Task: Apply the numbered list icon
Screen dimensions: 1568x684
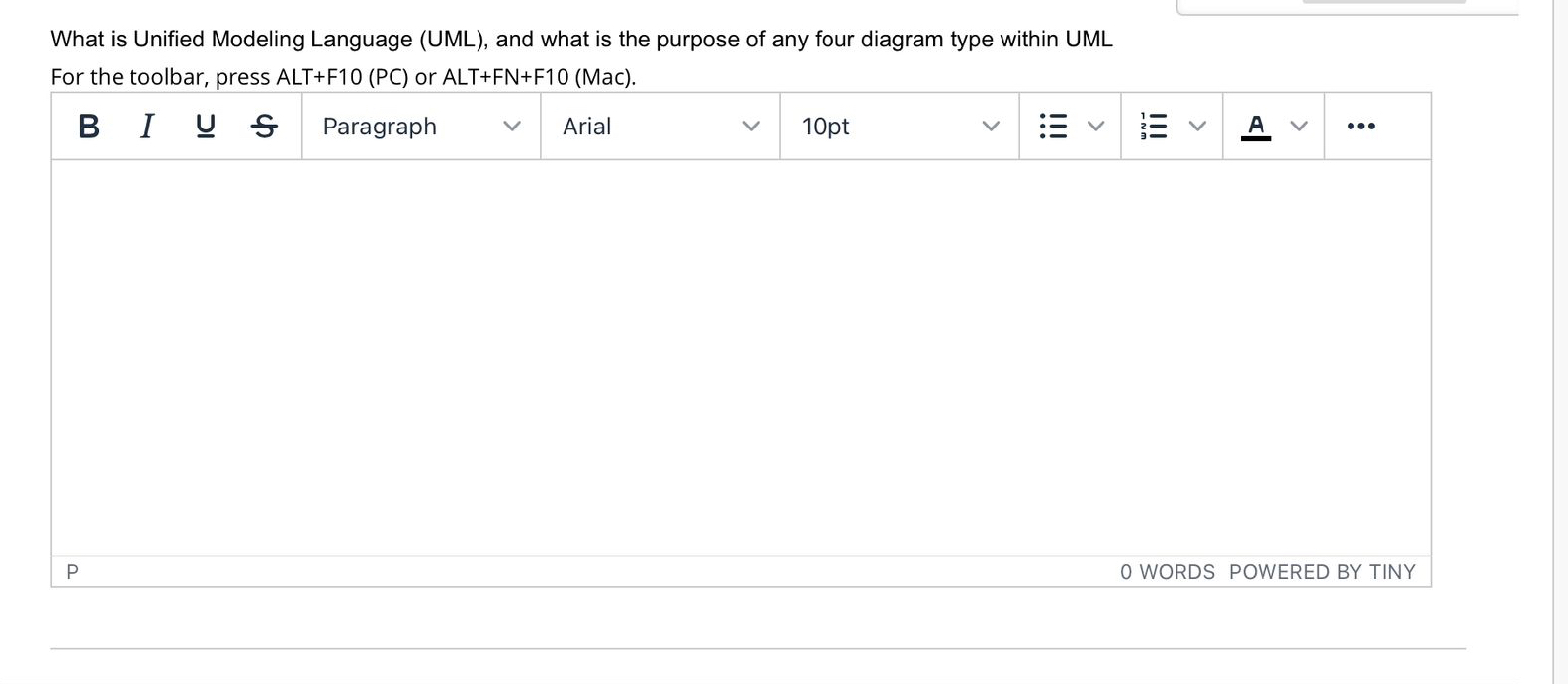Action: (x=1153, y=126)
